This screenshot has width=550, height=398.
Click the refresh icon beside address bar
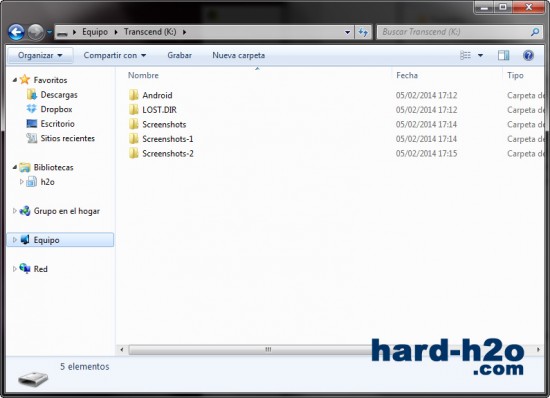tap(363, 32)
